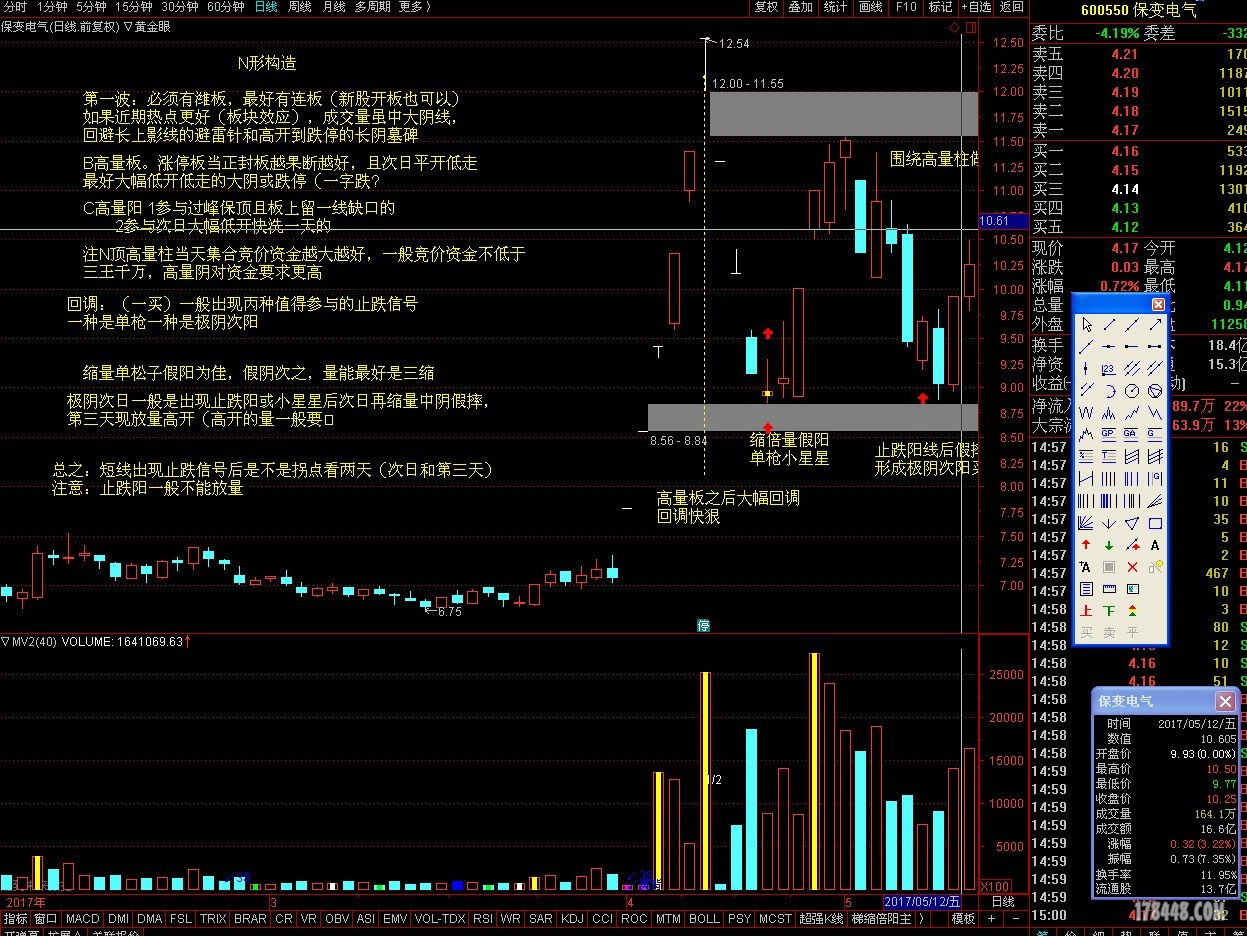Switch to 15分钟 period

point(133,7)
